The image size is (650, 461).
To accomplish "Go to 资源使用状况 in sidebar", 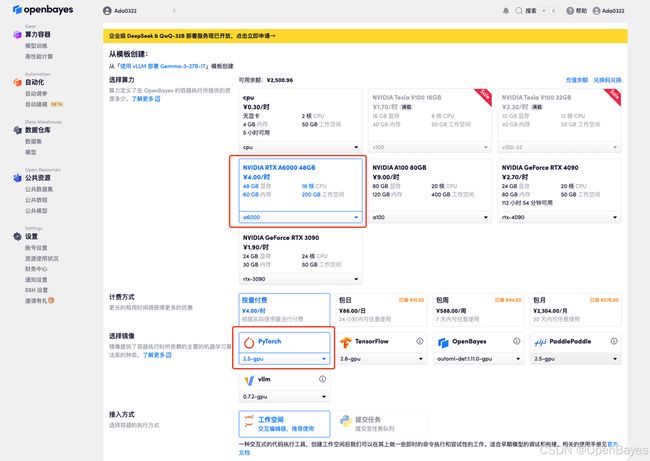I will coord(41,258).
